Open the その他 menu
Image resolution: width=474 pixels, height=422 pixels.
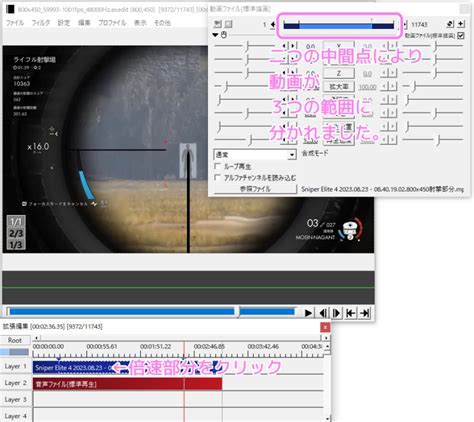[x=162, y=23]
